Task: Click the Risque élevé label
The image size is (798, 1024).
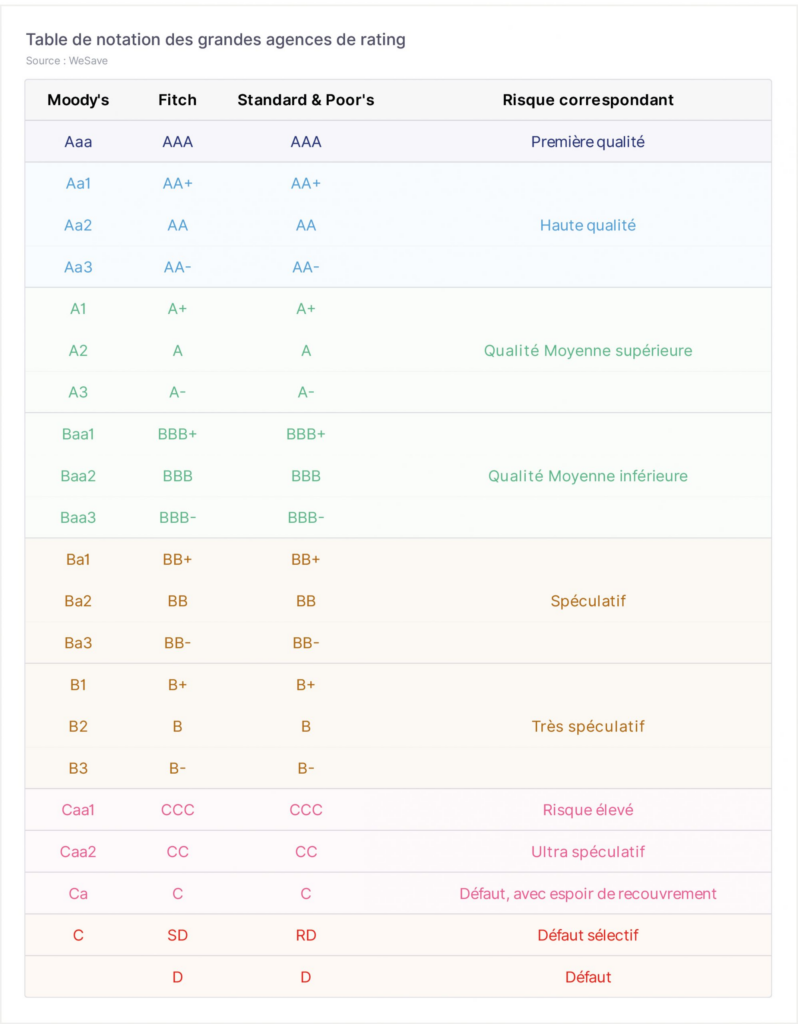Action: [588, 810]
